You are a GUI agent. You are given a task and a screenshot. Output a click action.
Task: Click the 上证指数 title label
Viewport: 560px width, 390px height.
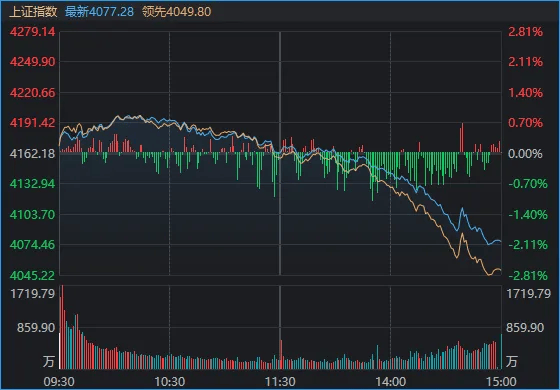33,12
